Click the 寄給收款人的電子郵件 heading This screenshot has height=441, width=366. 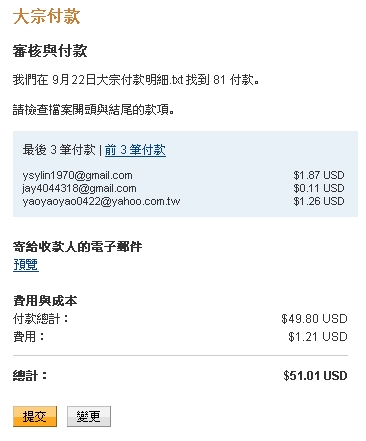coord(77,247)
